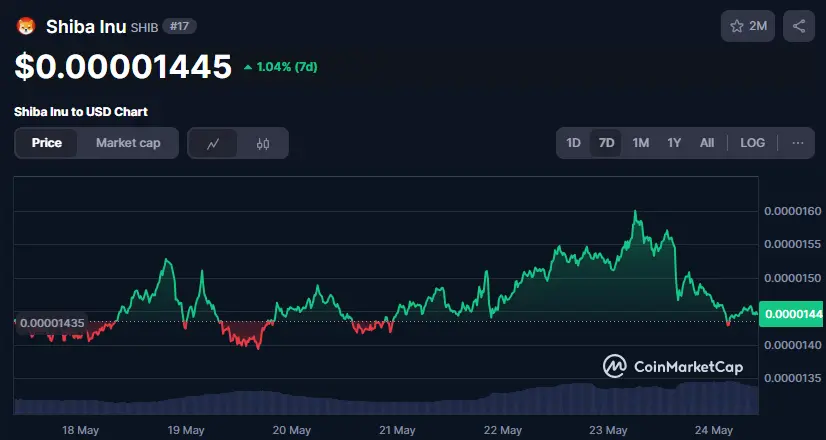This screenshot has width=826, height=440.
Task: Click the 22 May date label
Action: click(503, 431)
